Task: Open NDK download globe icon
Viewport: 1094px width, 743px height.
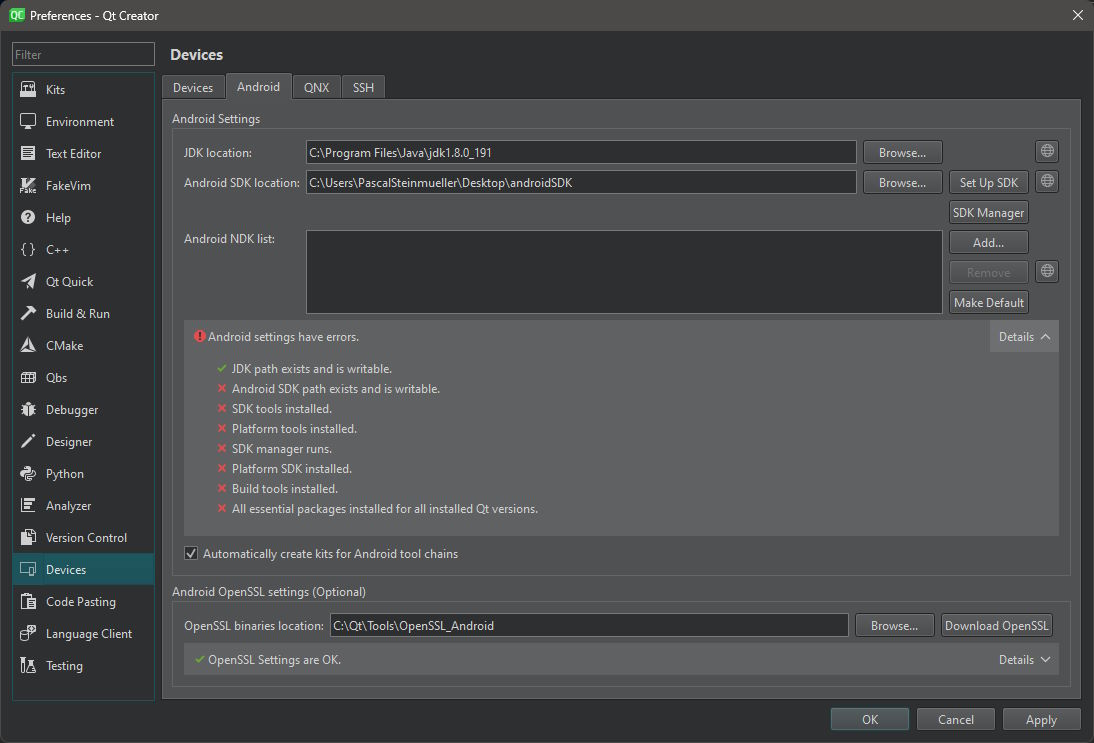Action: point(1047,271)
